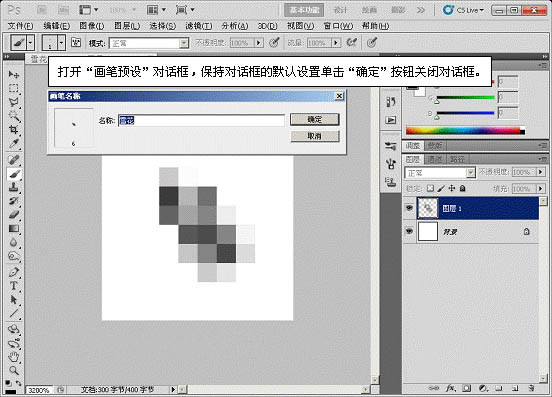Select the Move tool

click(x=14, y=74)
